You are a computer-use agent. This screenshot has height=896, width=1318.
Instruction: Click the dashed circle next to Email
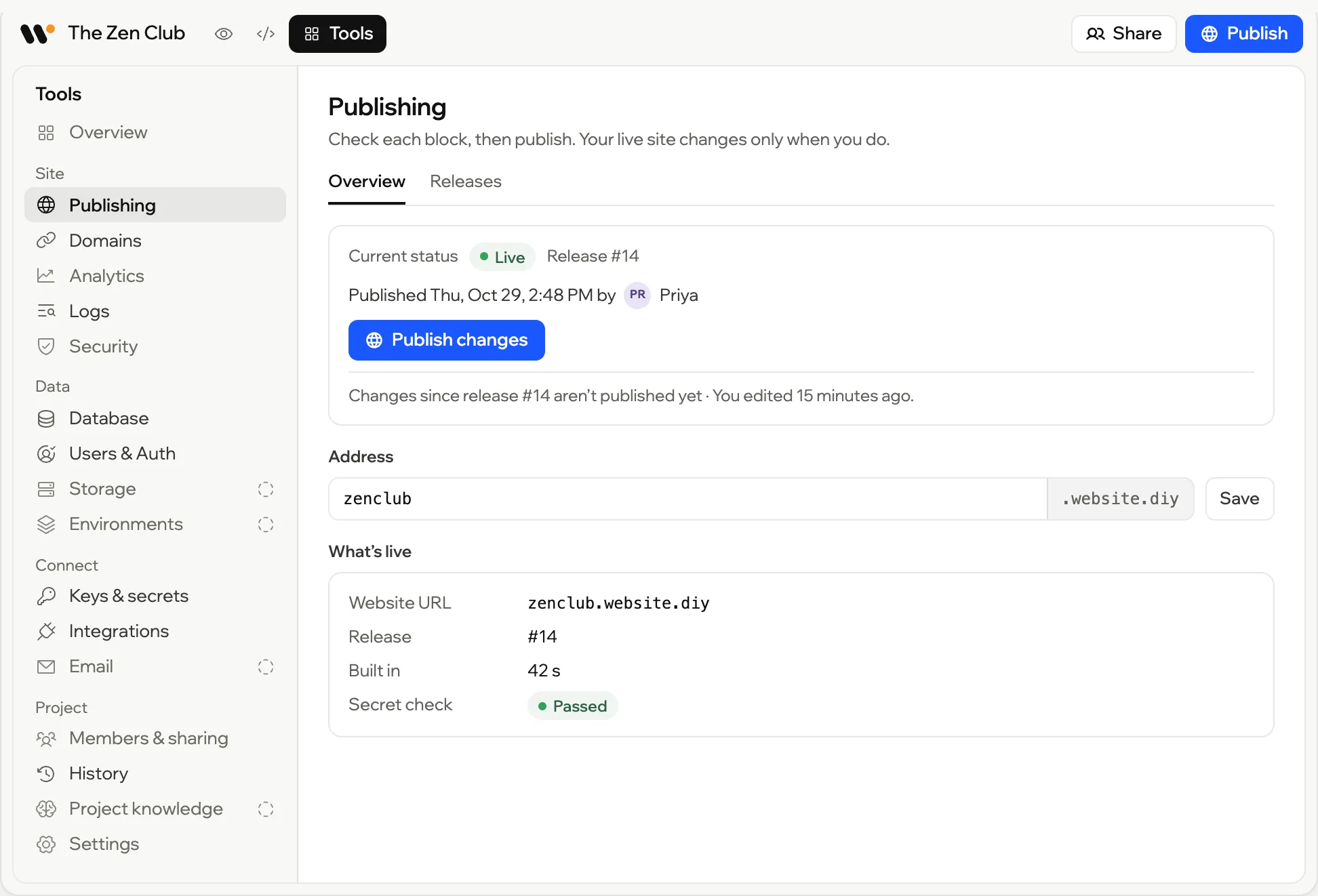(266, 667)
